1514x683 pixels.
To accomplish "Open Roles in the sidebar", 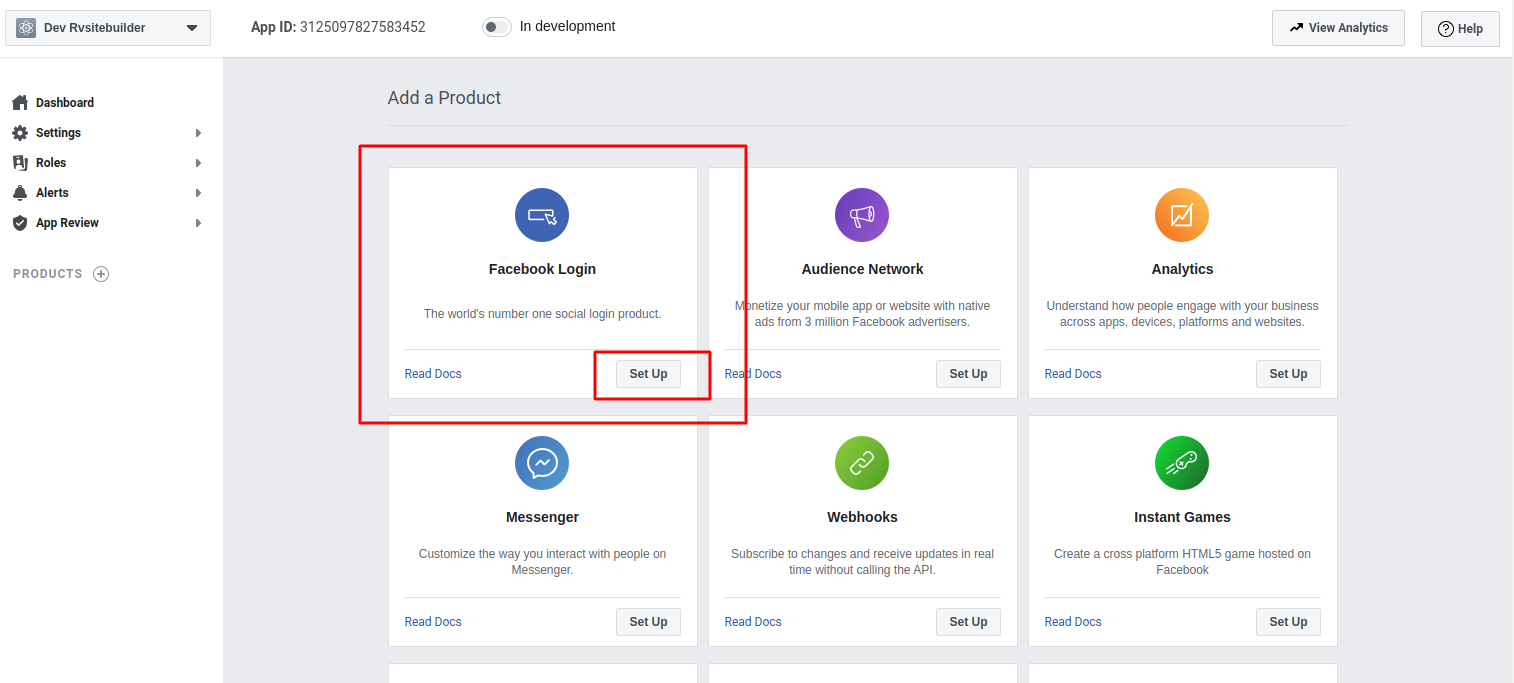I will pos(51,163).
